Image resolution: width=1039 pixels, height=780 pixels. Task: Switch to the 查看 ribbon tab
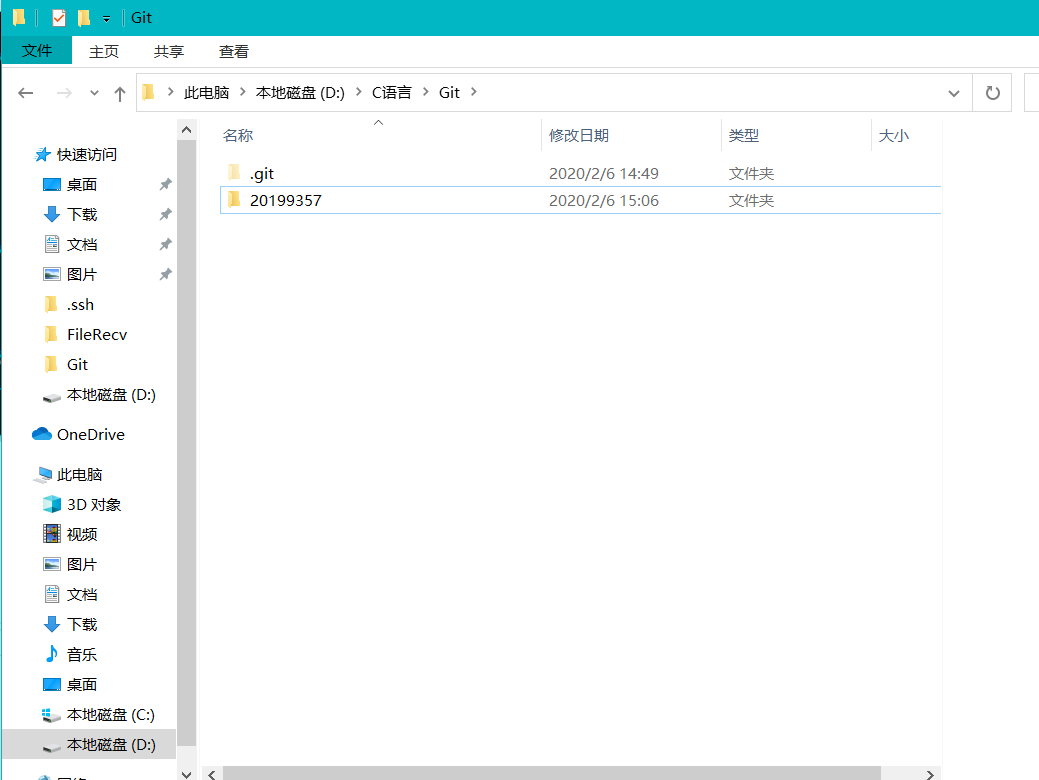tap(234, 52)
